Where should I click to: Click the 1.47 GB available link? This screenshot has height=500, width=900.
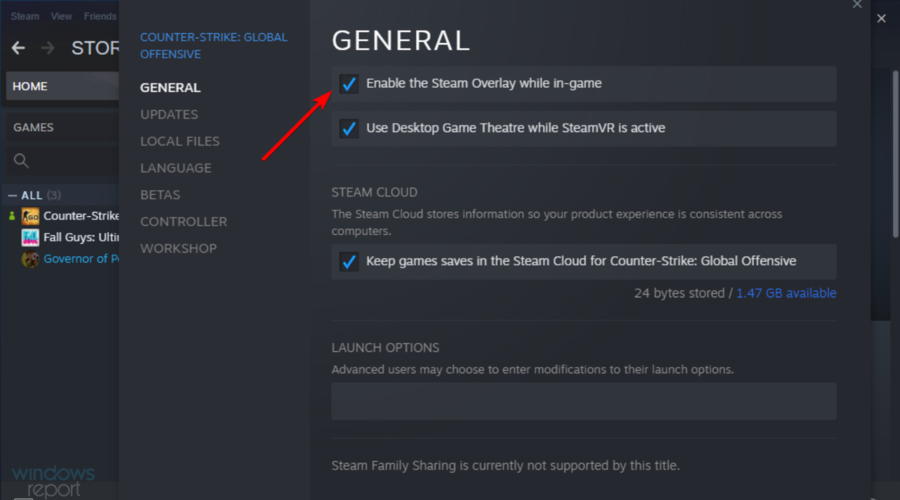click(x=786, y=293)
